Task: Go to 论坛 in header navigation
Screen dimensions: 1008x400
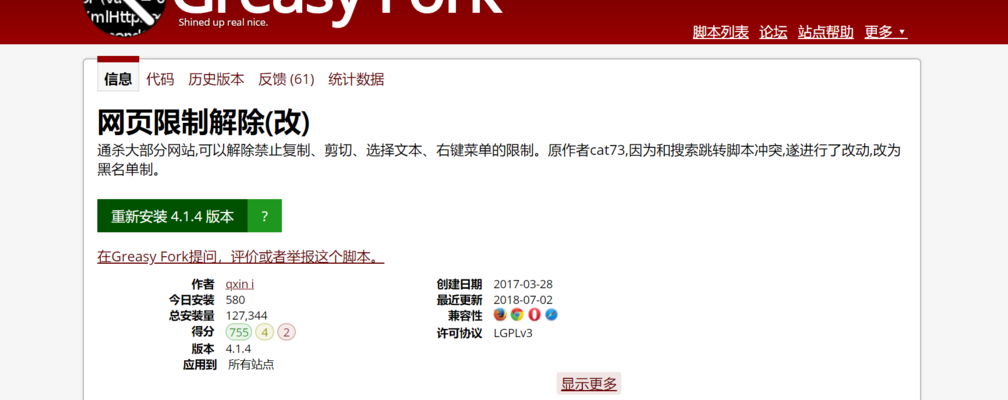Action: 773,32
